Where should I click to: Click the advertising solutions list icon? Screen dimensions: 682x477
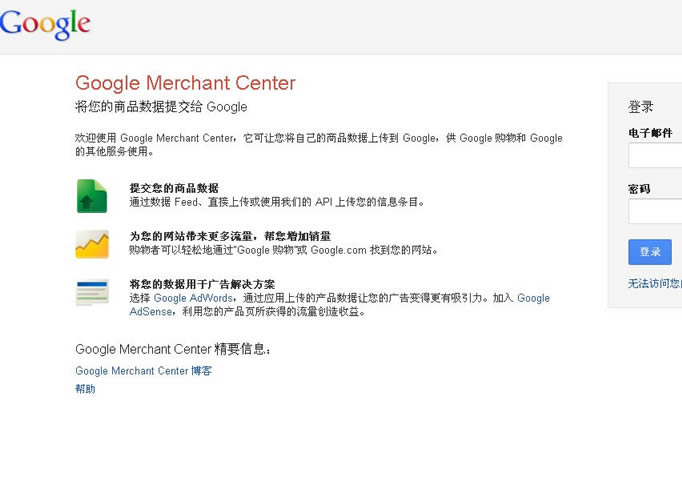tap(92, 292)
